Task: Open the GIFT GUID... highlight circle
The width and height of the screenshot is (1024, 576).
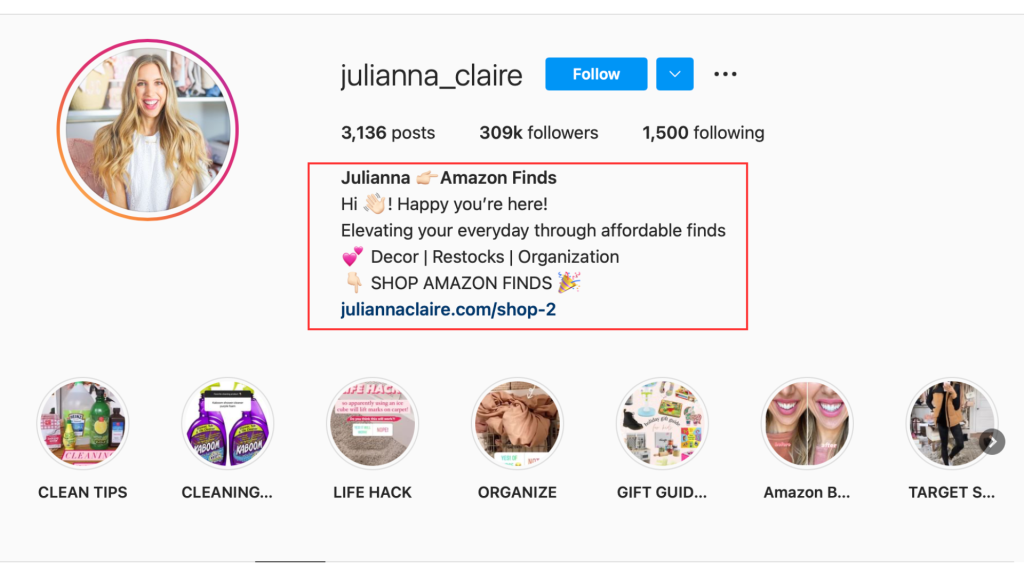Action: click(x=662, y=423)
